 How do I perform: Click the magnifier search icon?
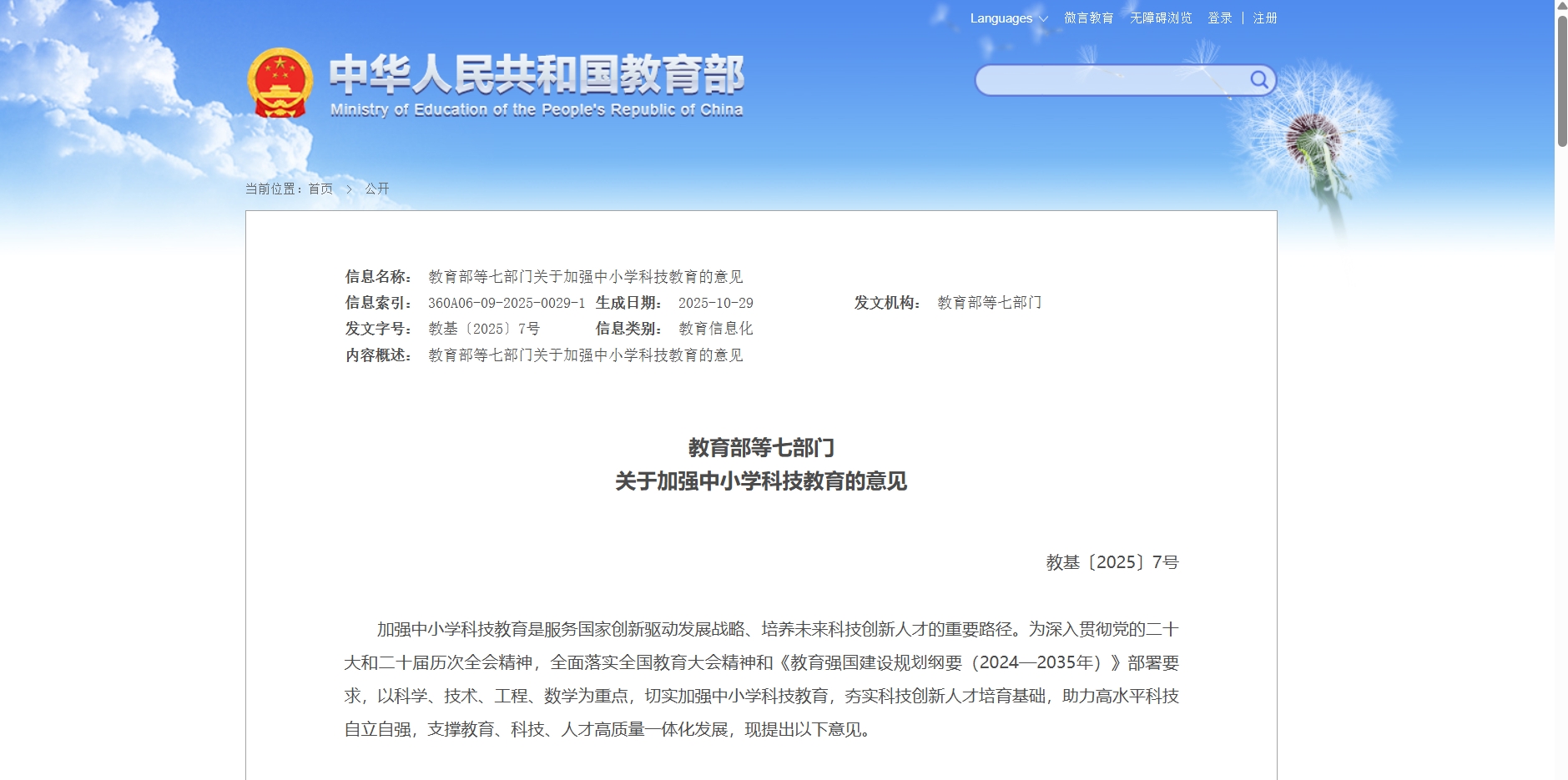coord(1258,80)
